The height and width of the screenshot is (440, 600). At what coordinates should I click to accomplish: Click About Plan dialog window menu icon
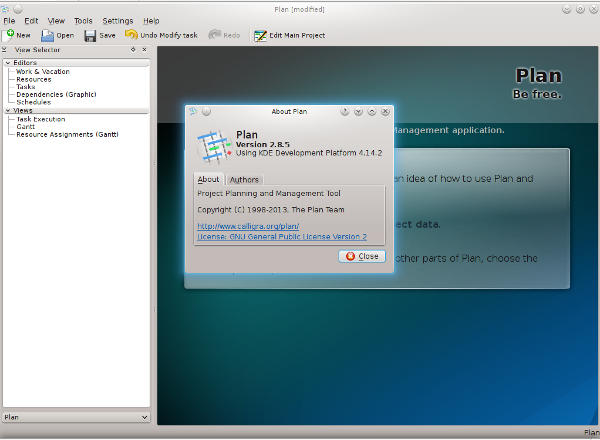click(x=192, y=111)
